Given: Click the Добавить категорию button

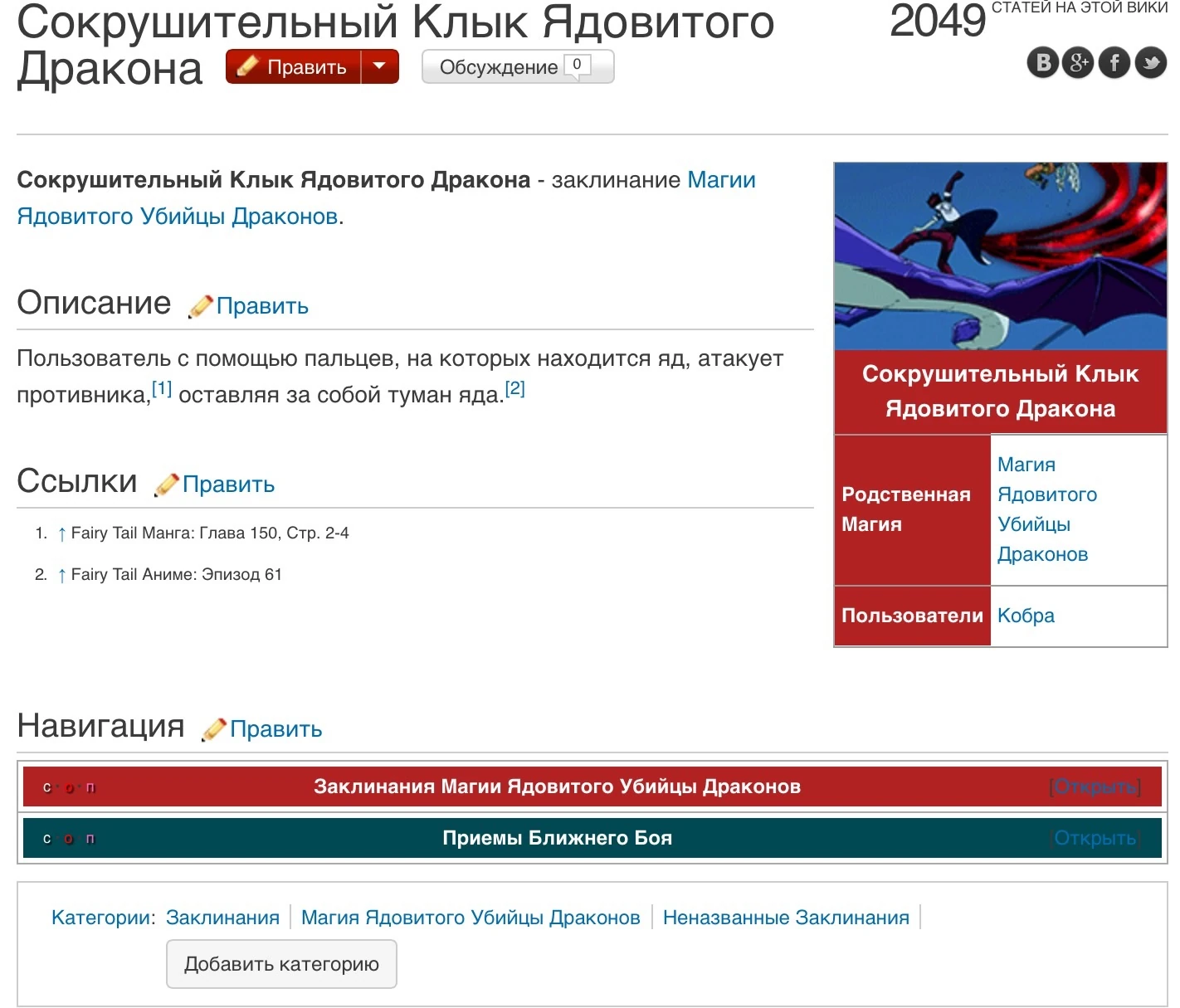Looking at the screenshot, I should coord(281,964).
